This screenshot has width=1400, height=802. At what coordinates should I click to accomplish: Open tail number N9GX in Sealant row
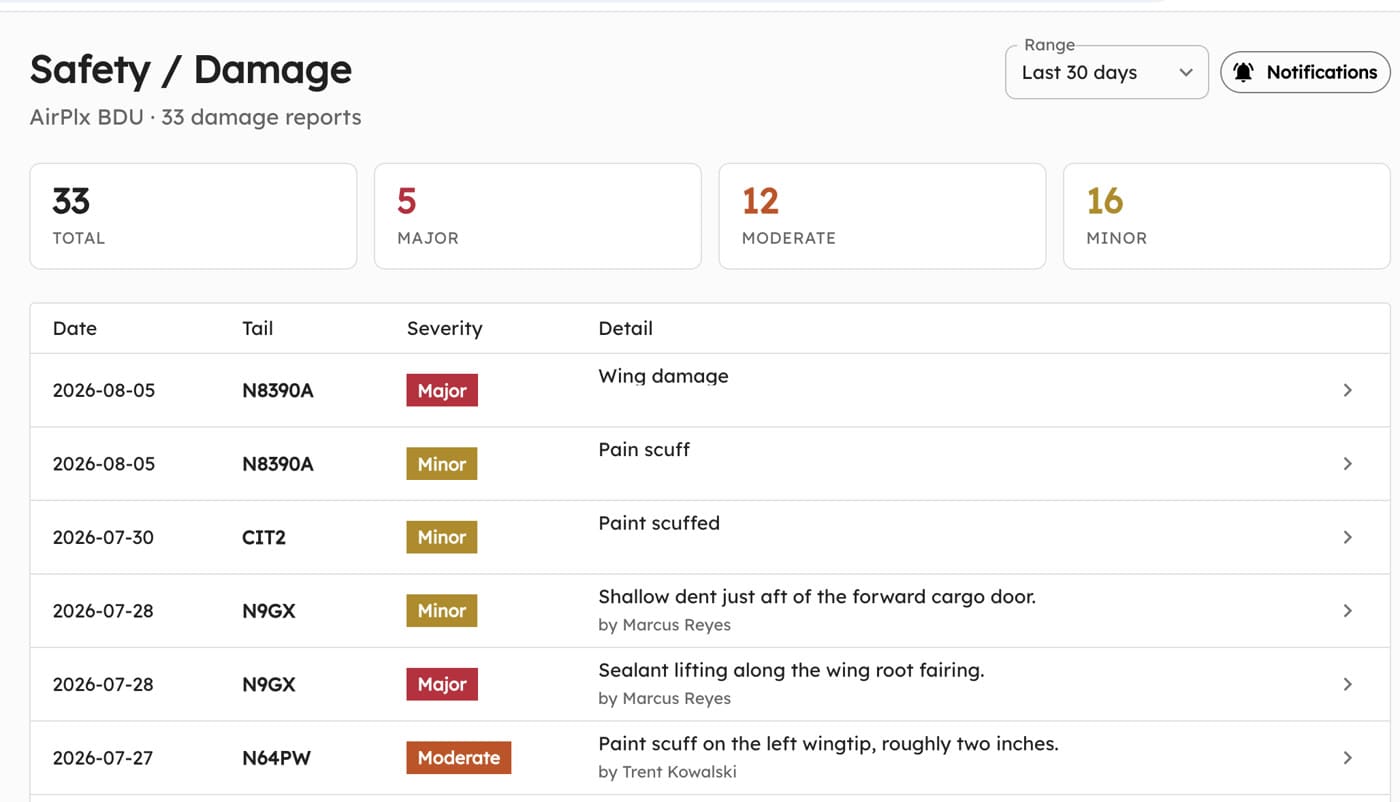pyautogui.click(x=269, y=684)
